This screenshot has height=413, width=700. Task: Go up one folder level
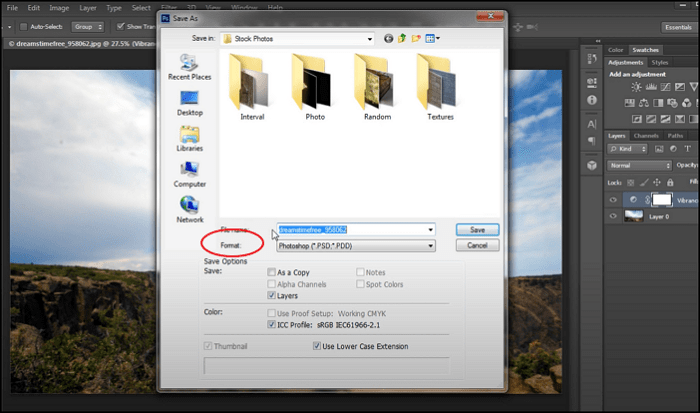(402, 38)
